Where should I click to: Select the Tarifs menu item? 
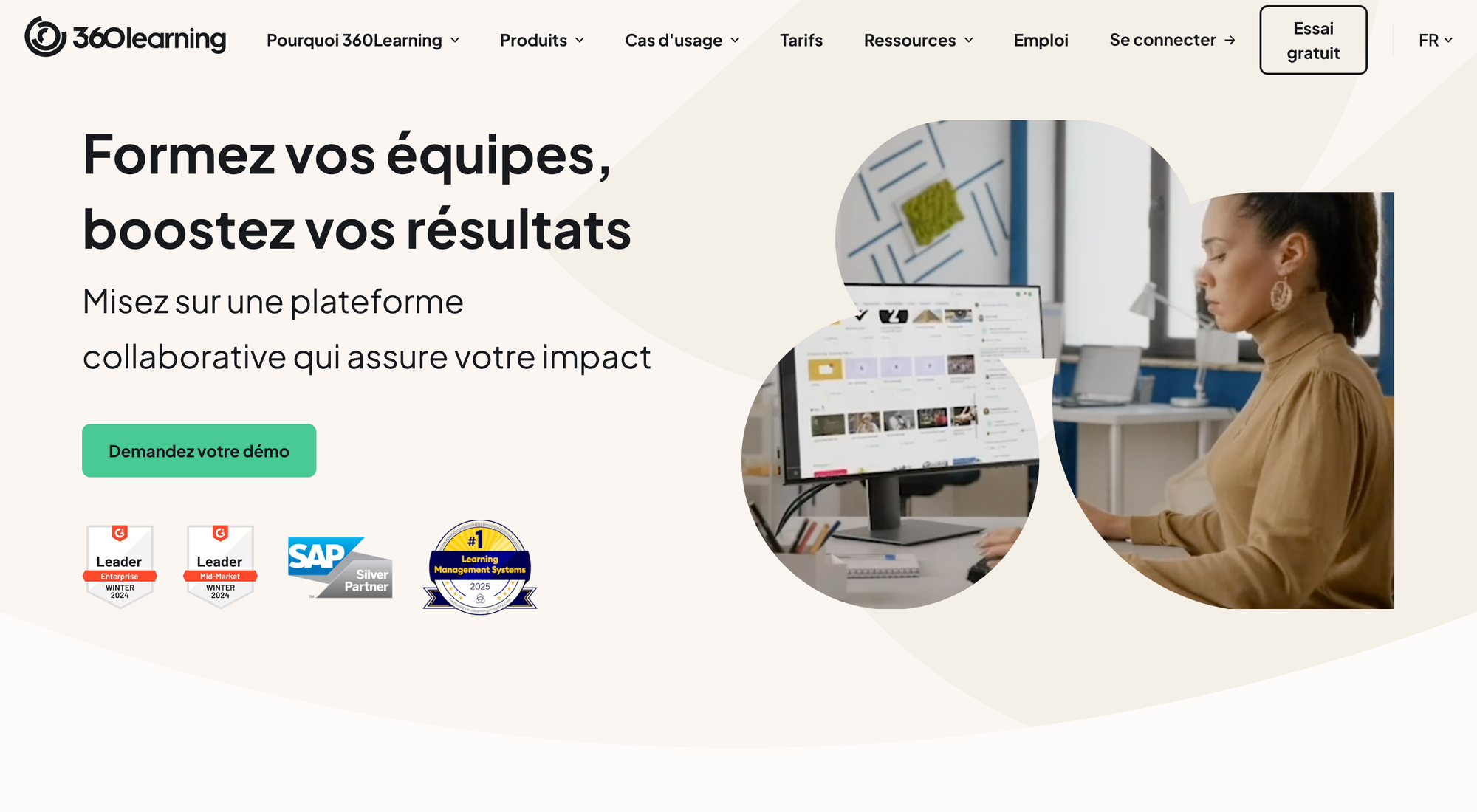click(801, 39)
